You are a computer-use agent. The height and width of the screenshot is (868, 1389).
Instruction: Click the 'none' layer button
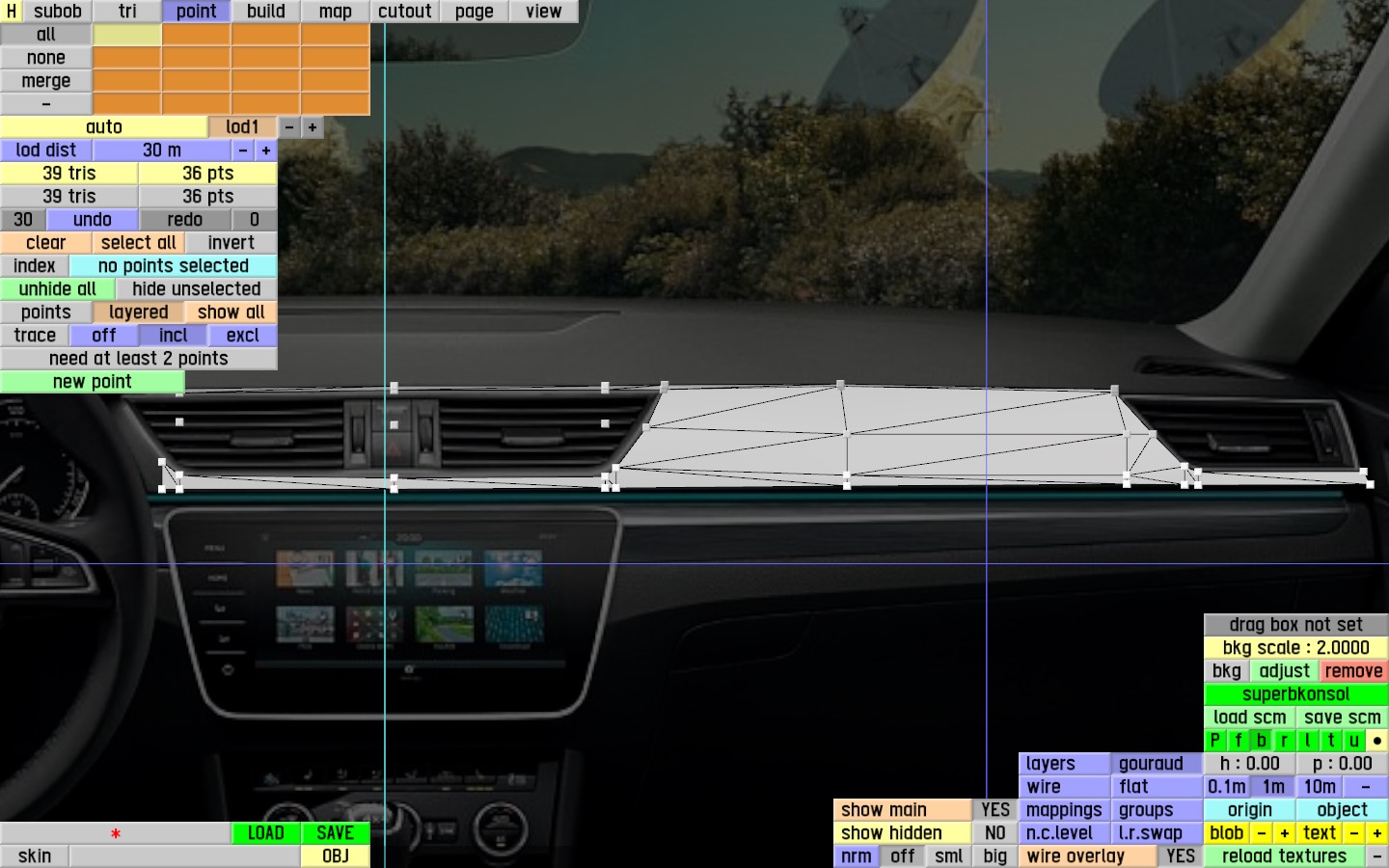click(46, 58)
